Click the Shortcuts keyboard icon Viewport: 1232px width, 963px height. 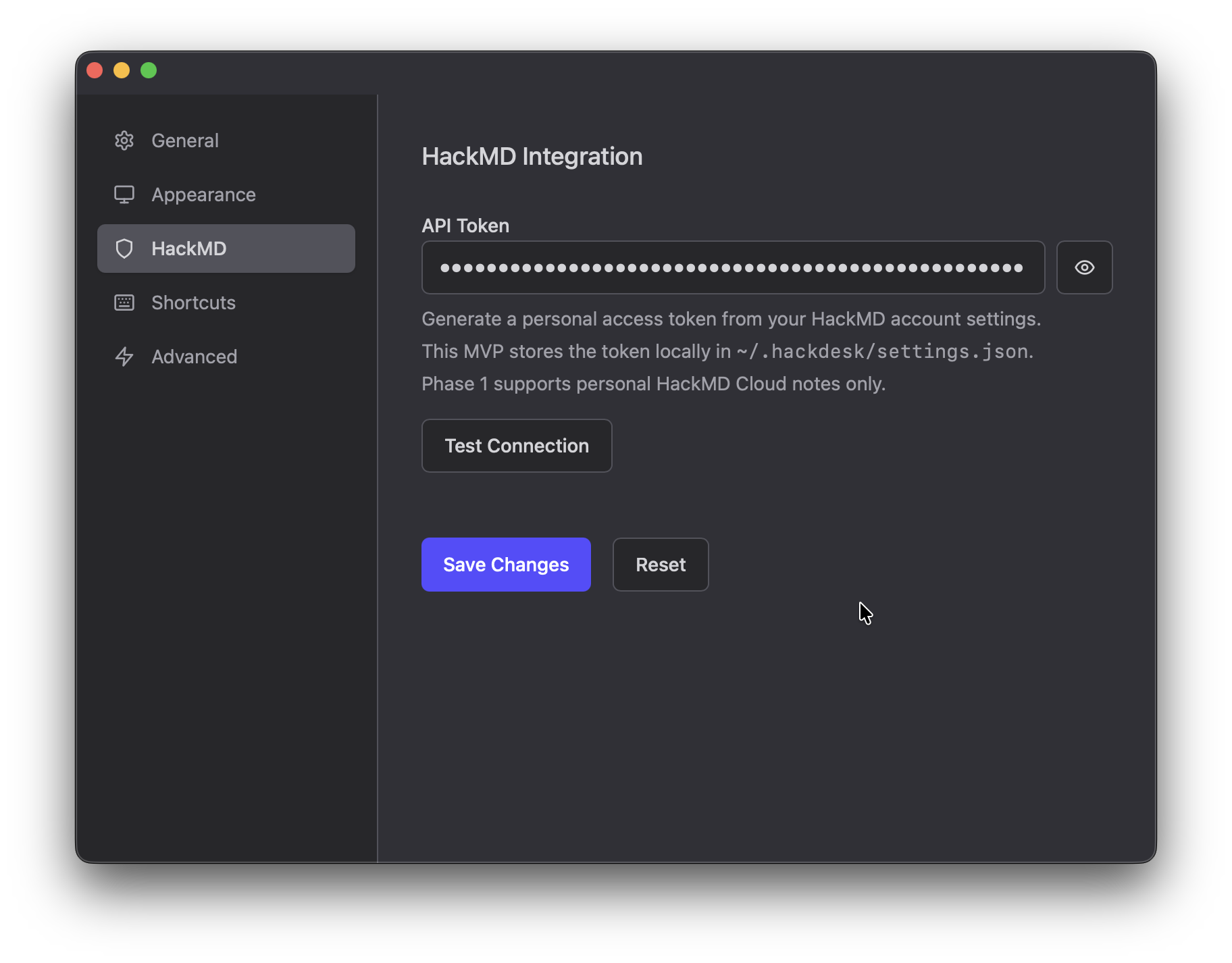pyautogui.click(x=124, y=303)
